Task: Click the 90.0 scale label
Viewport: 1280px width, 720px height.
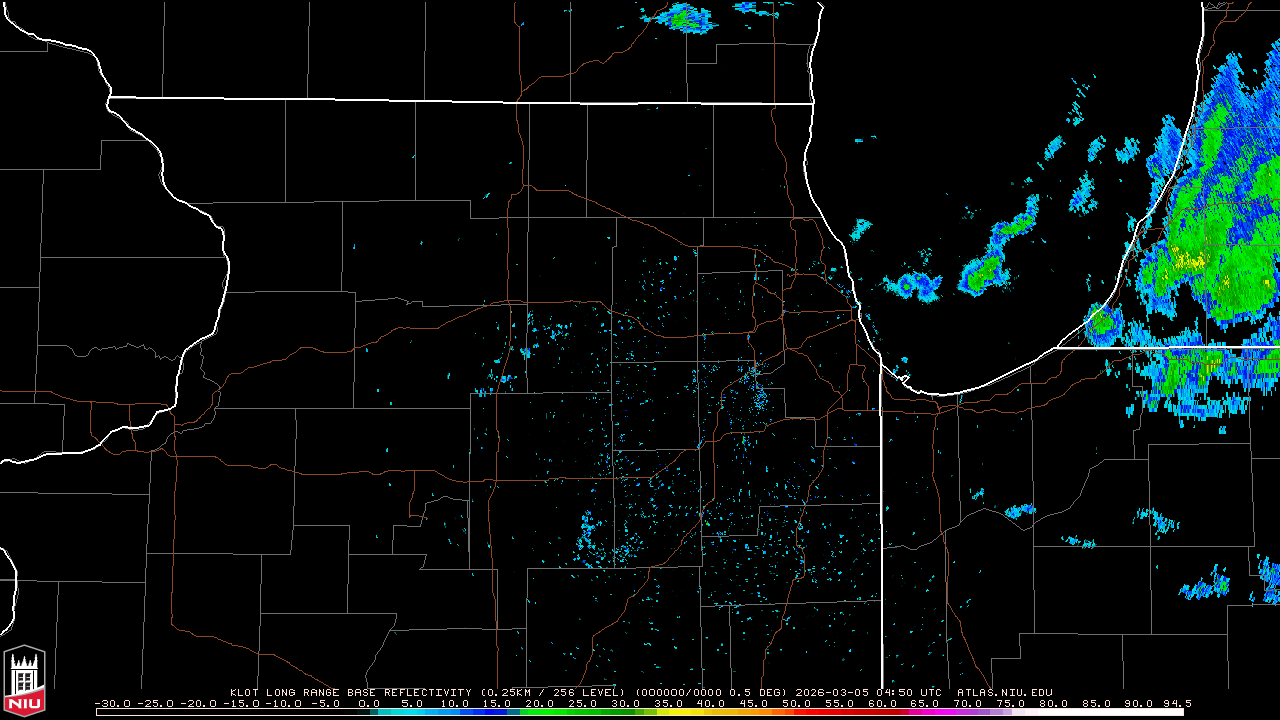Action: pyautogui.click(x=1139, y=703)
